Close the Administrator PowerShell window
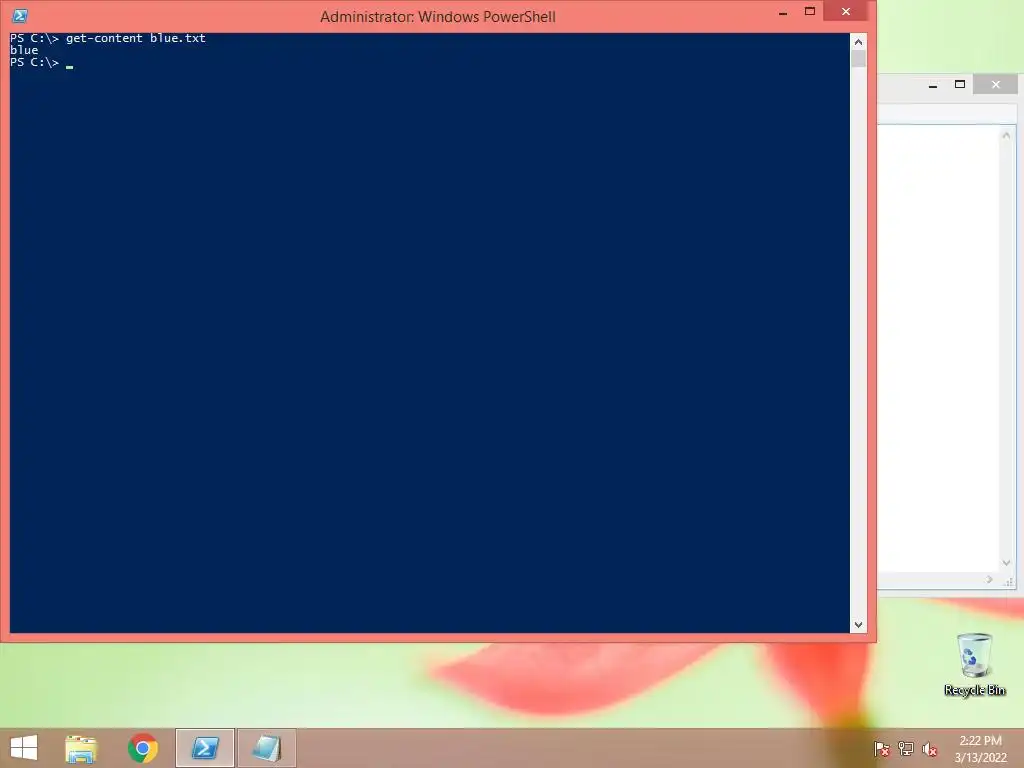Image resolution: width=1024 pixels, height=768 pixels. pos(846,12)
